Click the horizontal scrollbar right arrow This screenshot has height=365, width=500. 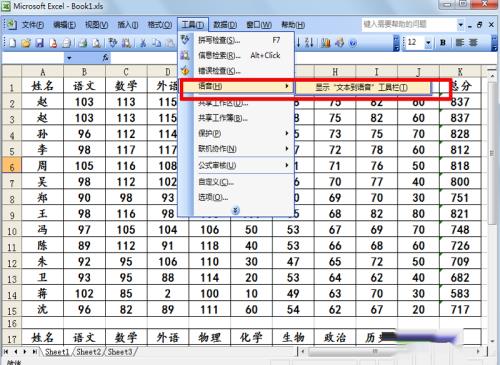(478, 351)
